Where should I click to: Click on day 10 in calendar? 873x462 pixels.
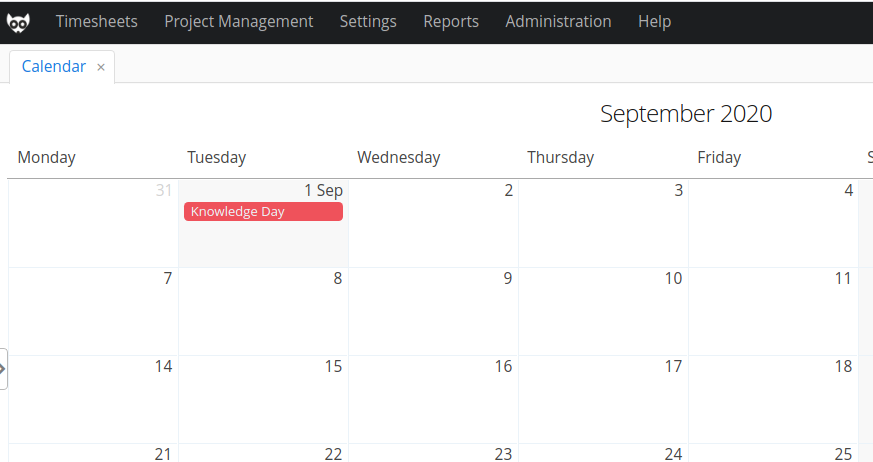click(x=604, y=312)
